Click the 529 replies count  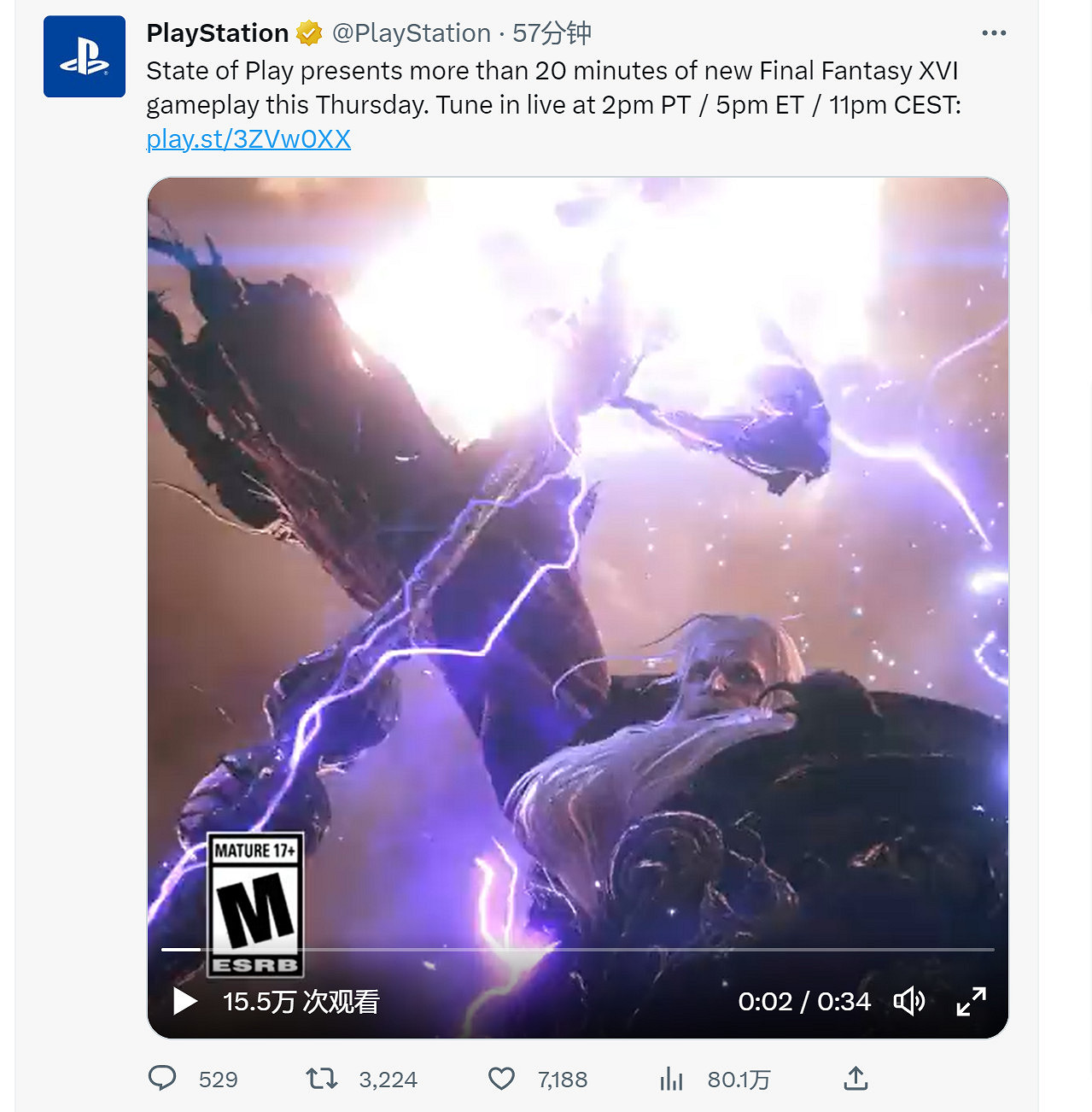218,1080
